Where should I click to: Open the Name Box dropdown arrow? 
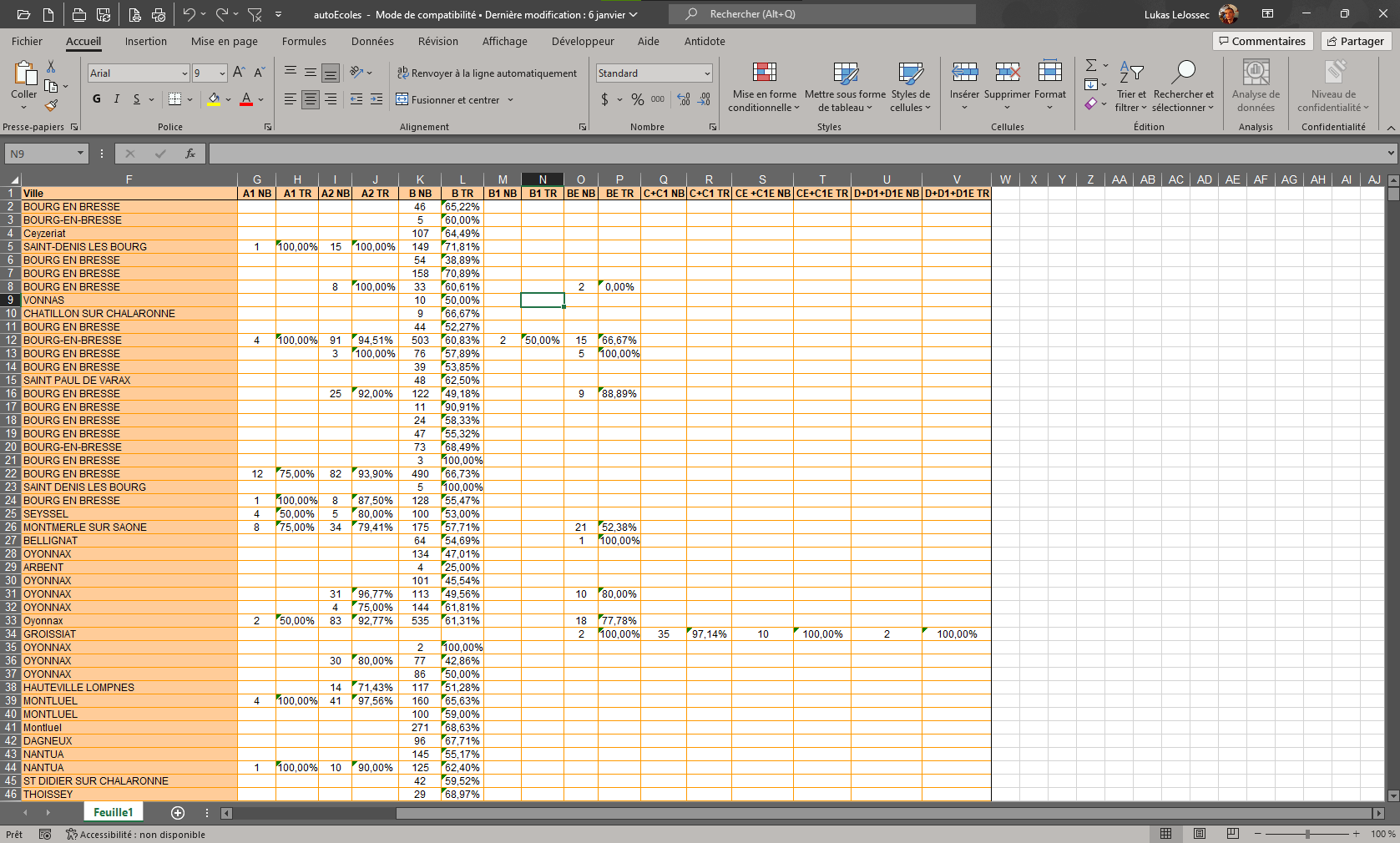click(x=80, y=154)
